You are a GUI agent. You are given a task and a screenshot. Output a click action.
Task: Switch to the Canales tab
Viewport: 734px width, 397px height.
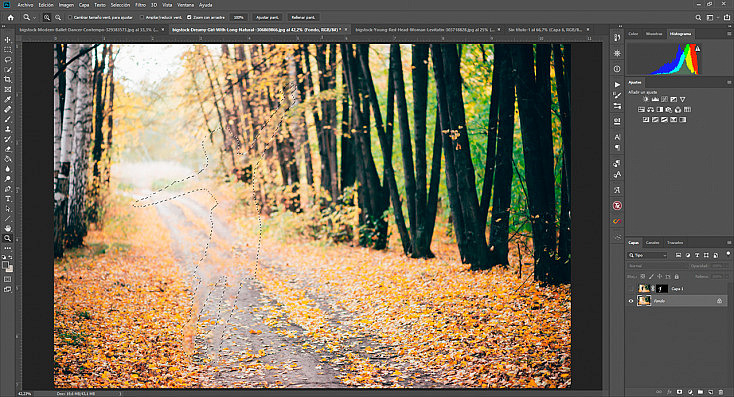click(653, 243)
